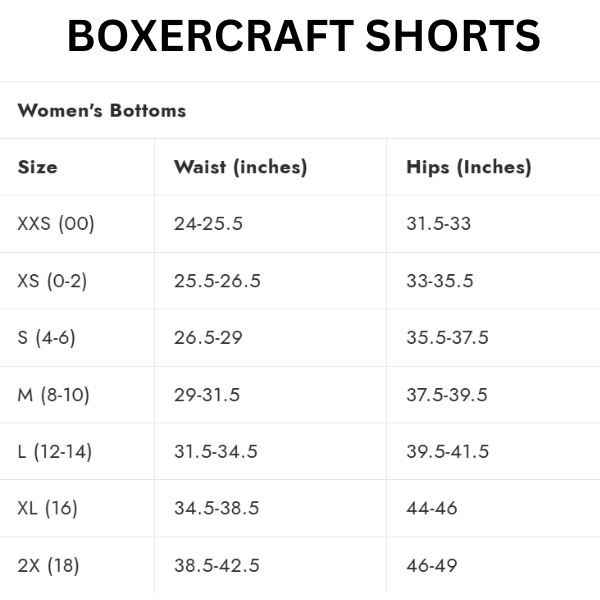
Task: Click the XS (0-2) size cell
Action: coord(52,281)
